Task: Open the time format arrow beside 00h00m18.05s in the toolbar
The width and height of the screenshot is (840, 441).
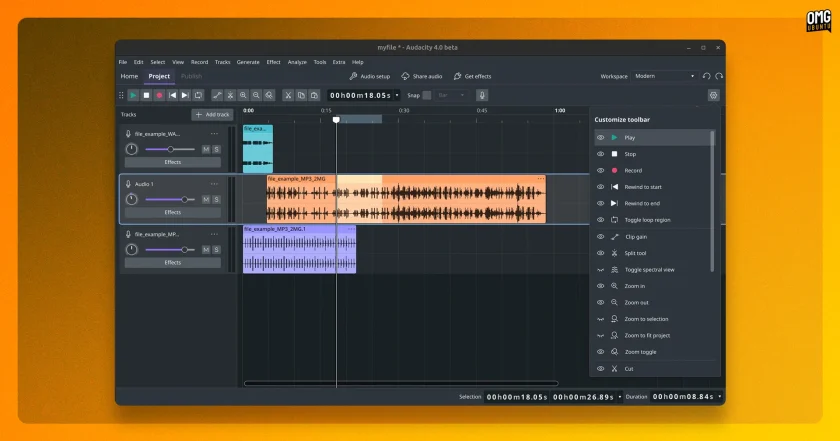Action: (397, 95)
